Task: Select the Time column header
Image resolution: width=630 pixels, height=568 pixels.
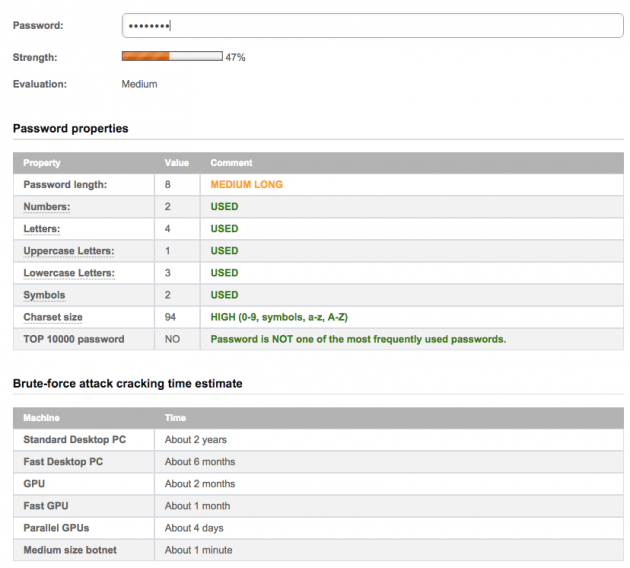Action: [175, 418]
